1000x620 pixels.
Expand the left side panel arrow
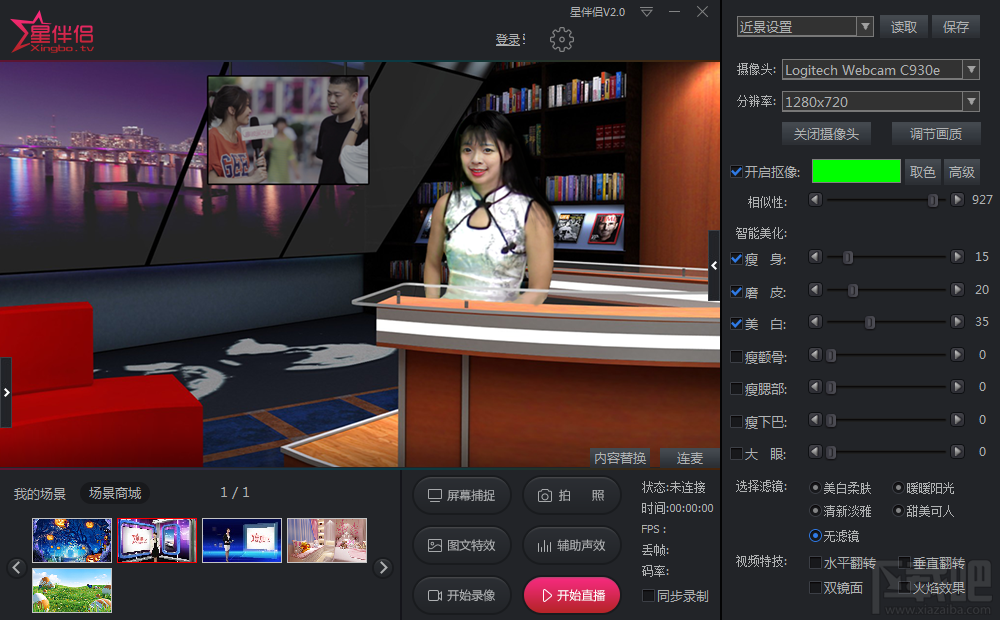(6, 392)
